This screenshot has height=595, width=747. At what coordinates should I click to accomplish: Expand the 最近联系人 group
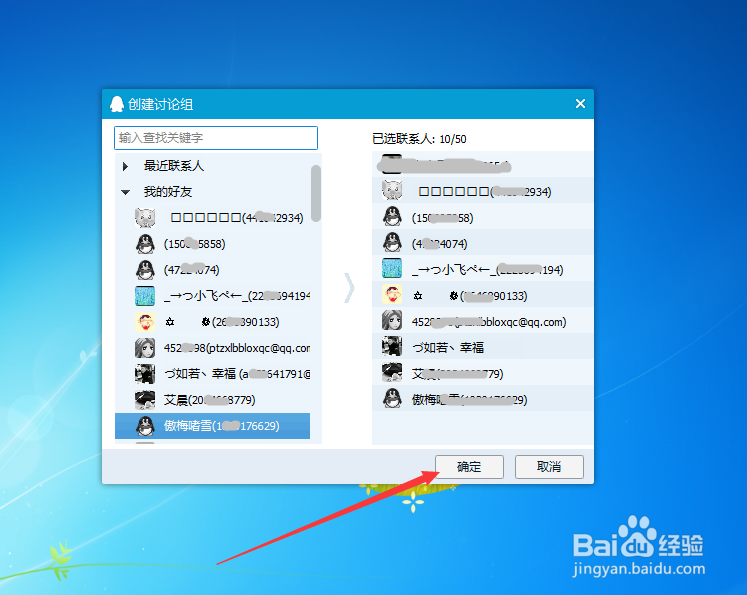pyautogui.click(x=126, y=166)
